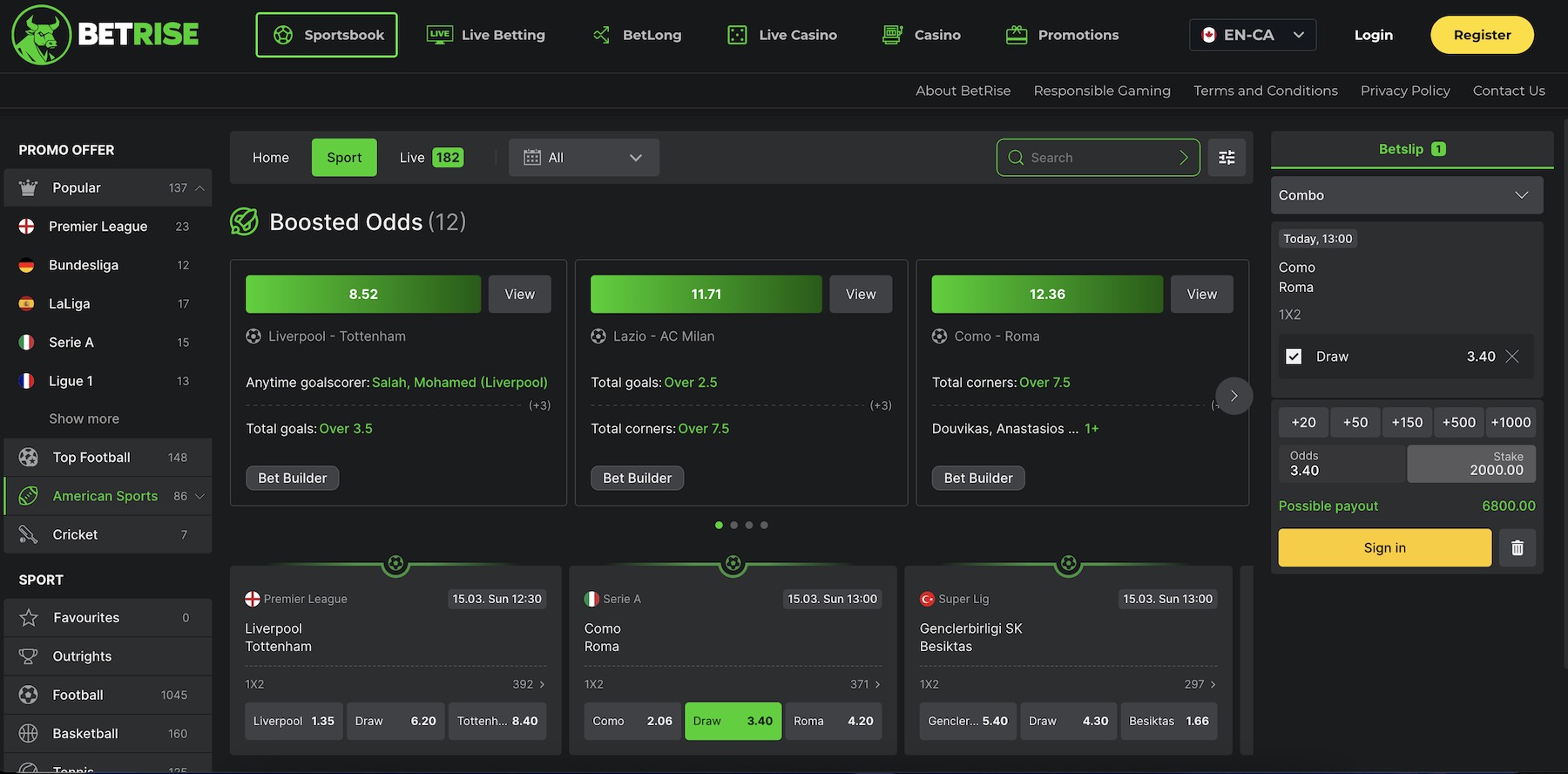Go to Home tab

[271, 158]
